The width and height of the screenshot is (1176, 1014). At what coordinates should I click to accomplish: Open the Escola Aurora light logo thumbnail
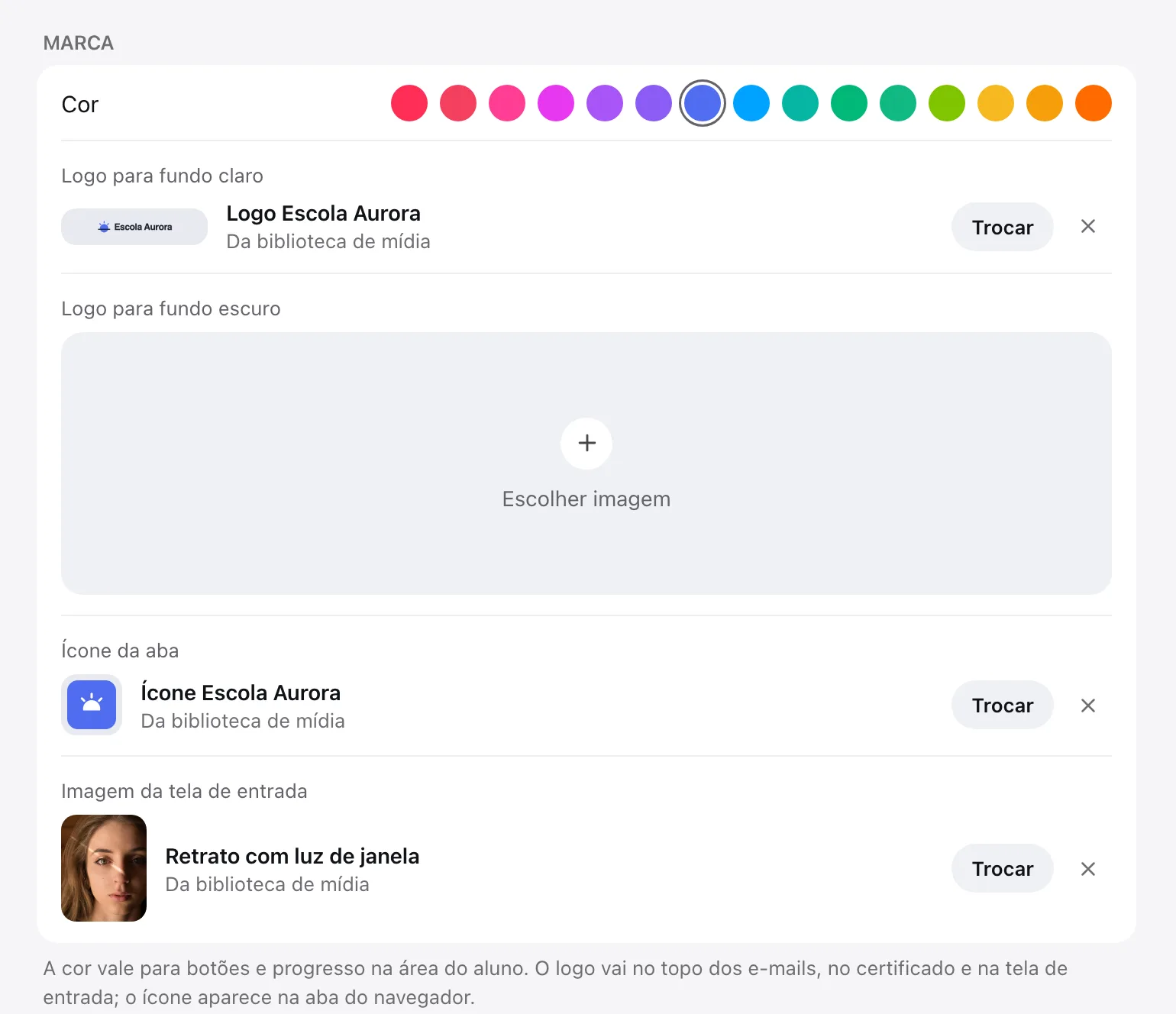click(x=134, y=227)
